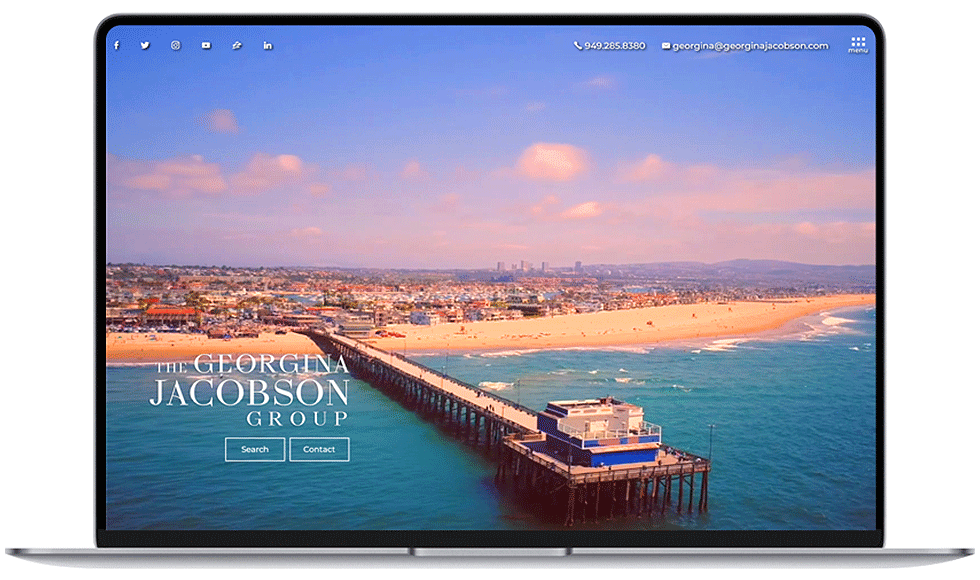Viewport: 980px width, 580px height.
Task: Open the YouTube social icon
Action: (206, 46)
